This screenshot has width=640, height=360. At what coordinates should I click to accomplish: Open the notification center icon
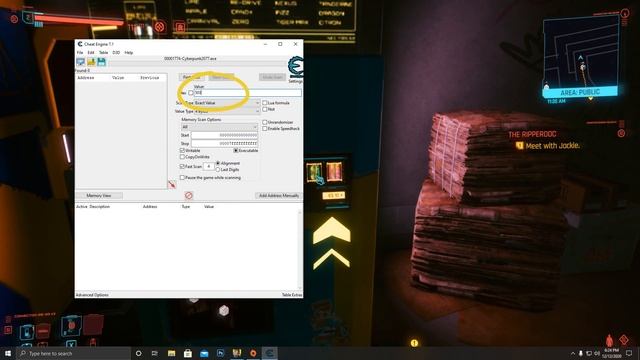tap(629, 353)
